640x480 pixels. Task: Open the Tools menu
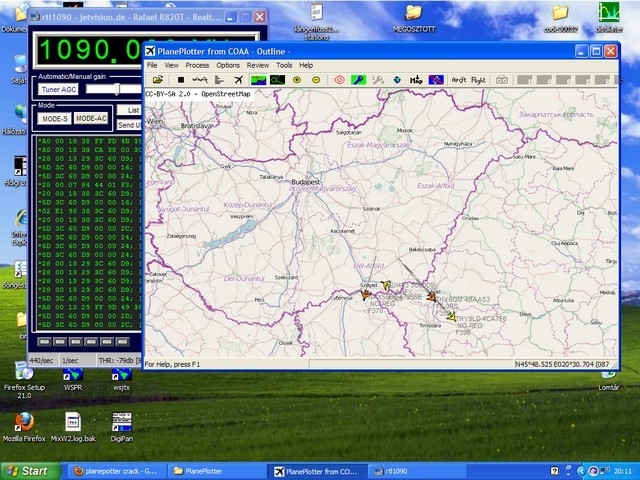pos(284,65)
